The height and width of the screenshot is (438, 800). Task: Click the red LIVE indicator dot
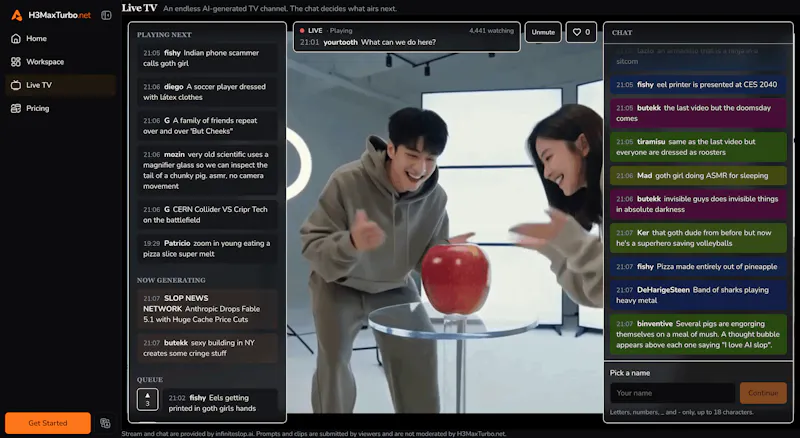pos(302,31)
